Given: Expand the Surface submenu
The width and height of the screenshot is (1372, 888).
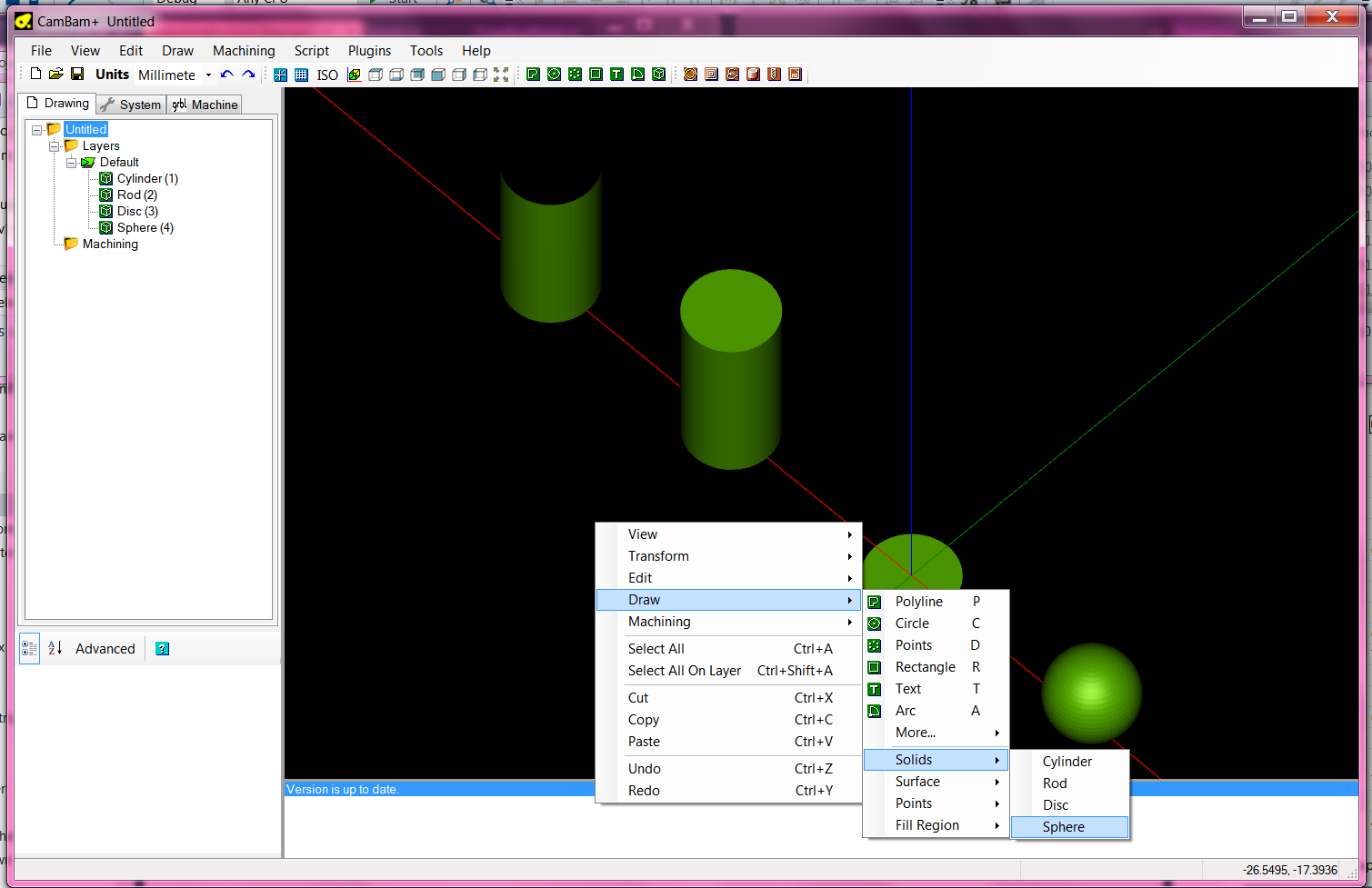Looking at the screenshot, I should 936,782.
